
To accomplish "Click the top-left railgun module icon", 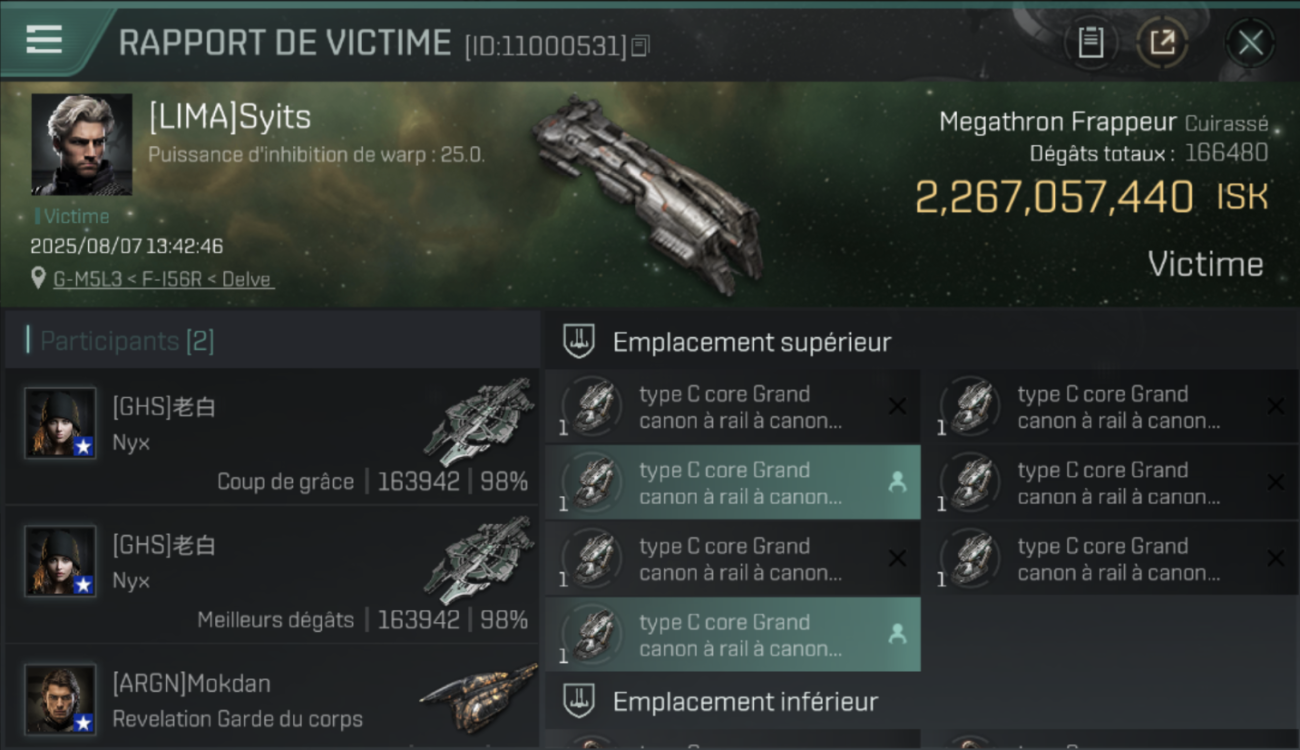I will tap(592, 406).
